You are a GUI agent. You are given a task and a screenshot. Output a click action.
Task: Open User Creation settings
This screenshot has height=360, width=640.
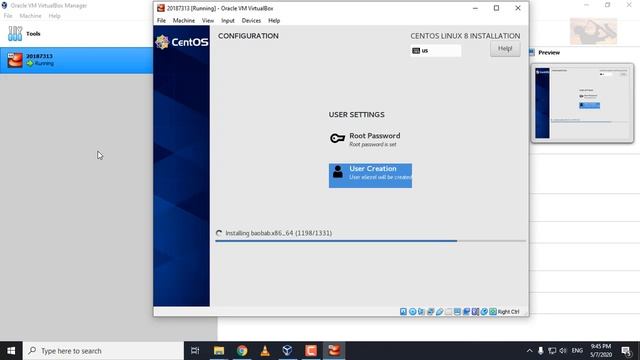(x=370, y=176)
